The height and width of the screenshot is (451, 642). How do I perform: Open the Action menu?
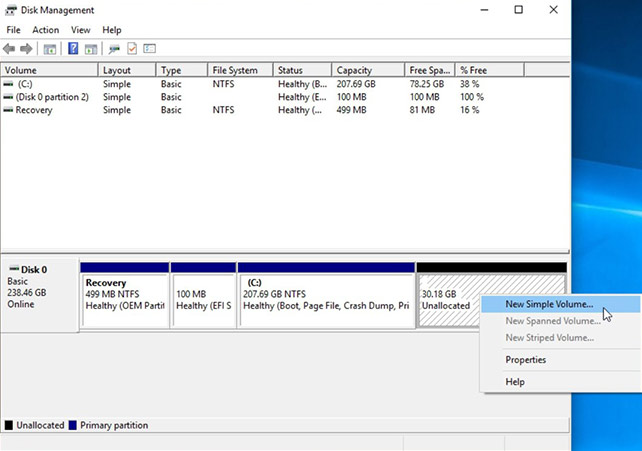(x=45, y=30)
